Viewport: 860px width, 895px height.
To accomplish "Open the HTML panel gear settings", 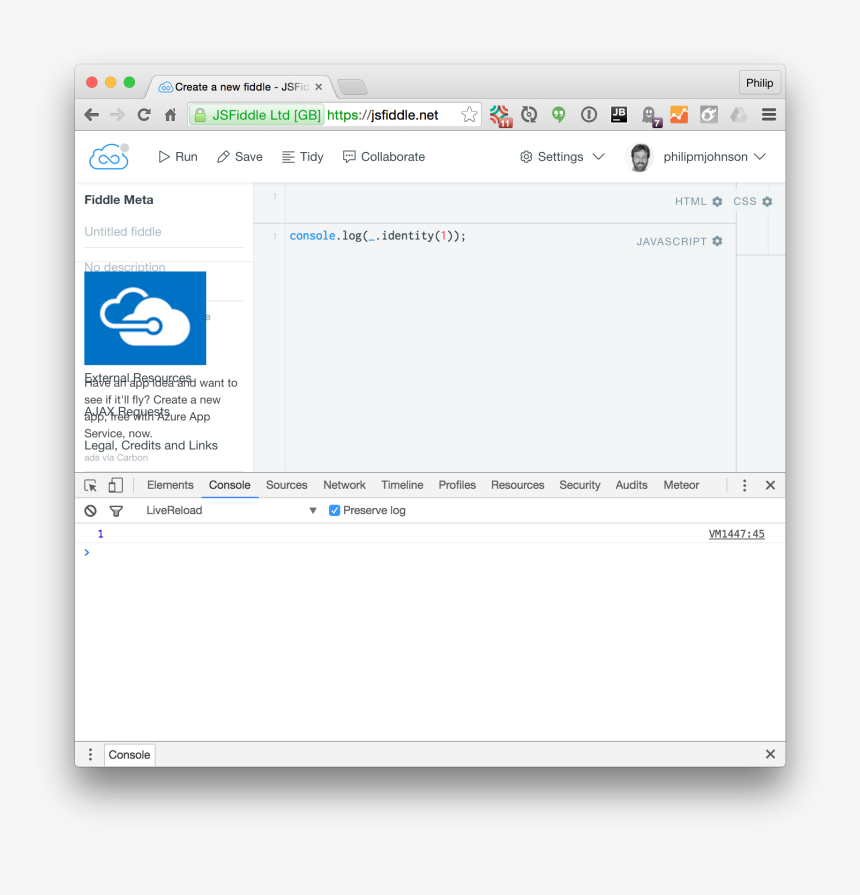I will (x=717, y=202).
